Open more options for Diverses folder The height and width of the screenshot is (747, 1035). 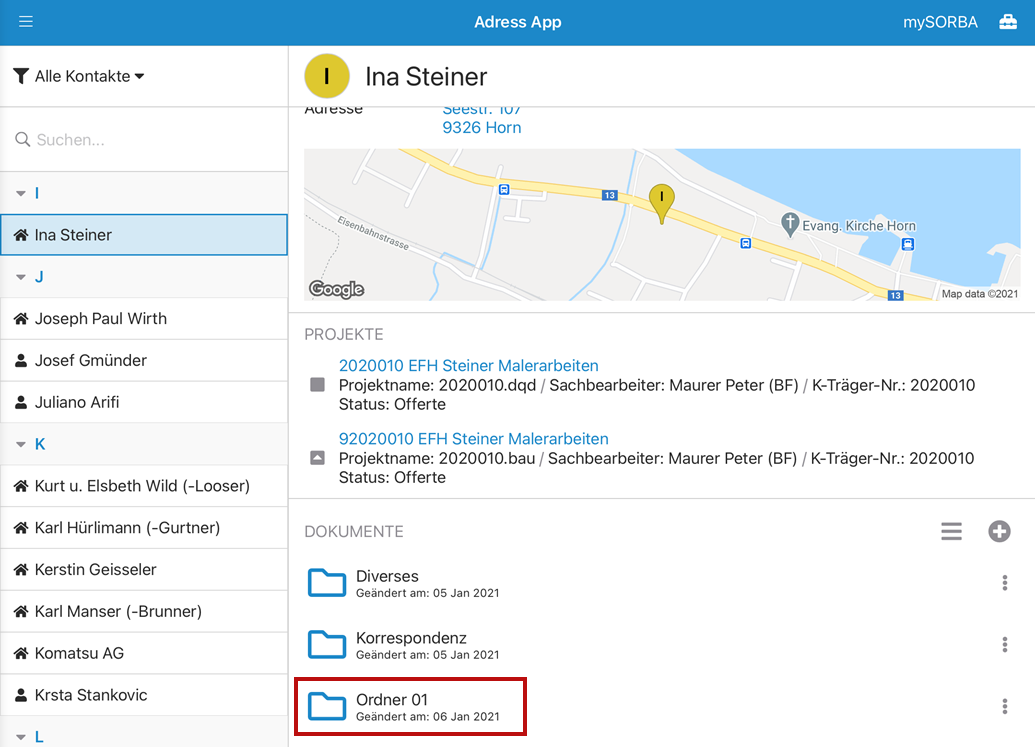1005,583
